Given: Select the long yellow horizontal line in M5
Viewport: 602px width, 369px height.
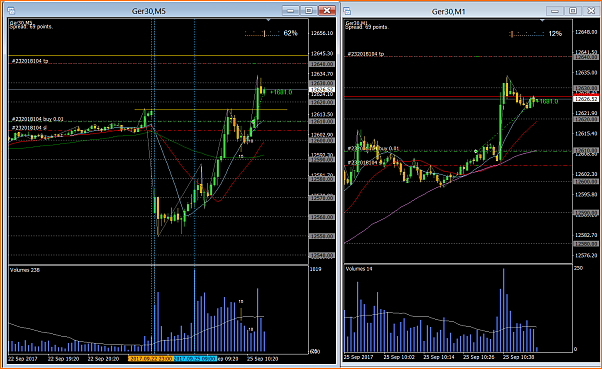Looking at the screenshot, I should [158, 56].
